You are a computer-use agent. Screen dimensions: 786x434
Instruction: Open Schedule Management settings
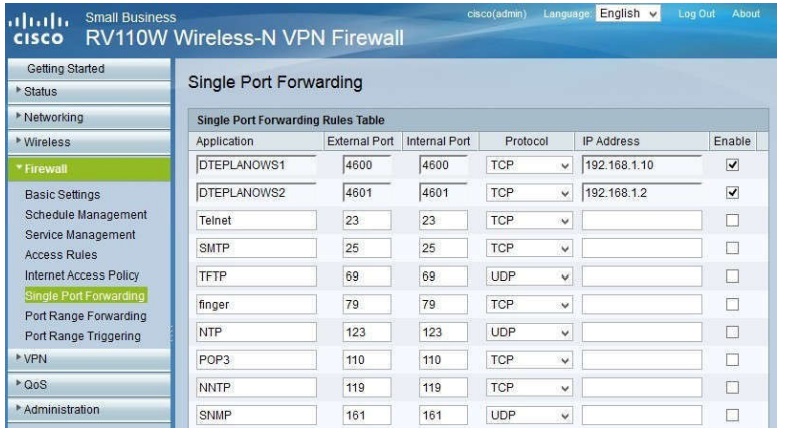tap(85, 214)
